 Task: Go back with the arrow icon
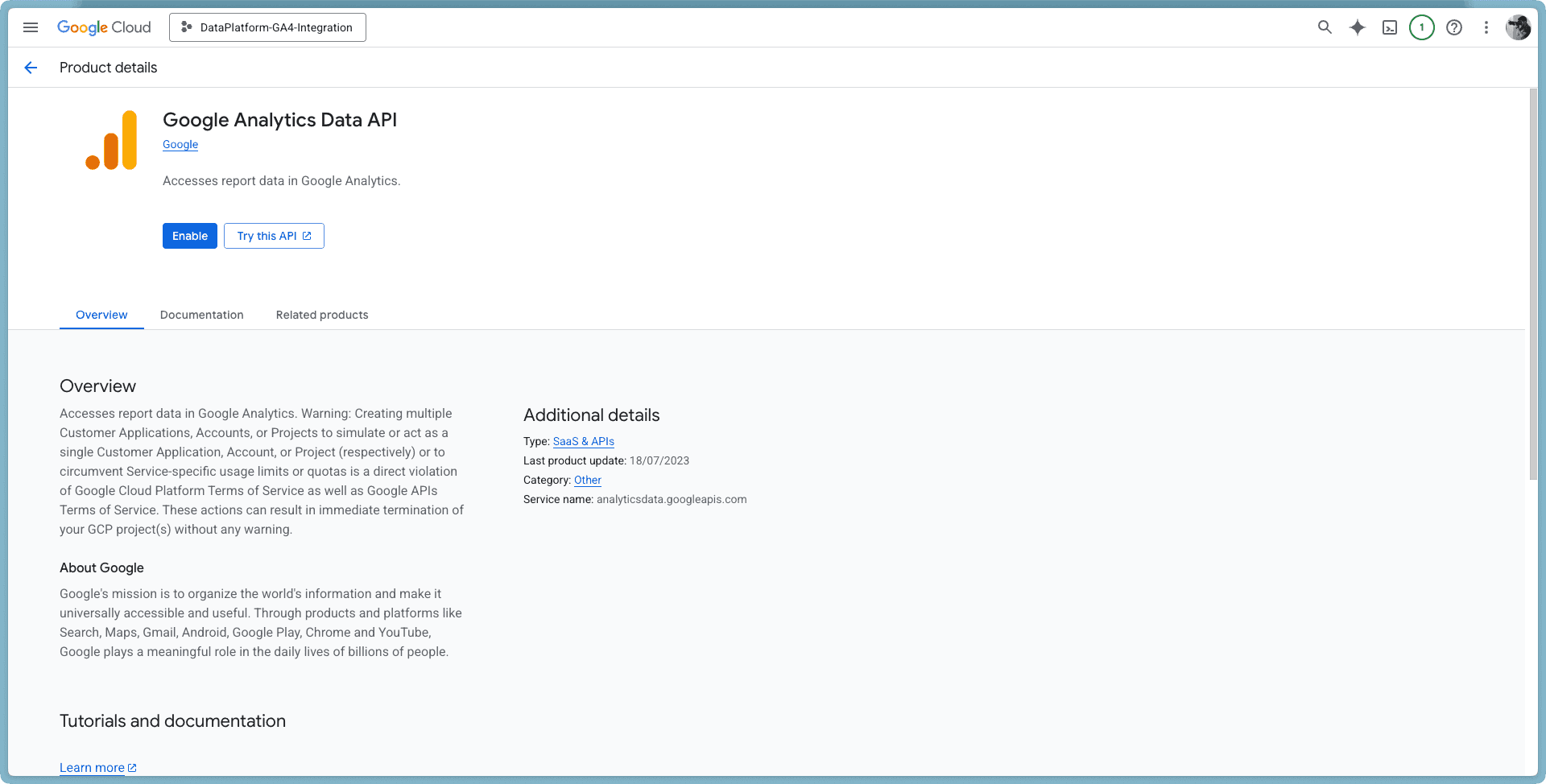pyautogui.click(x=31, y=68)
